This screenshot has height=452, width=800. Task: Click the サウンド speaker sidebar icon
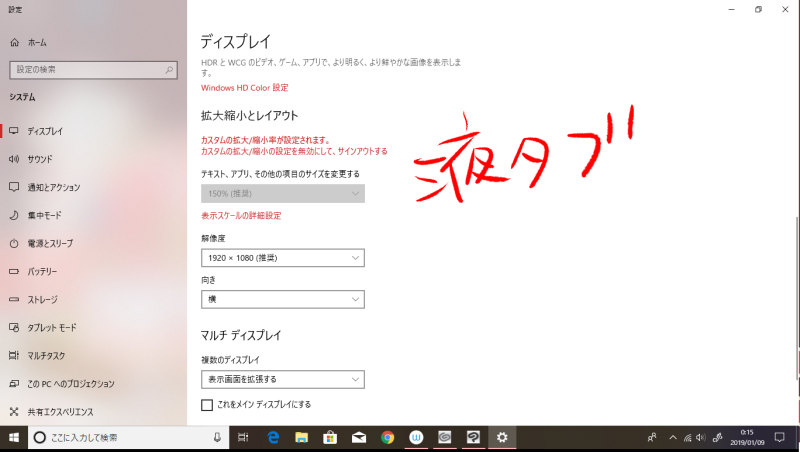14,159
